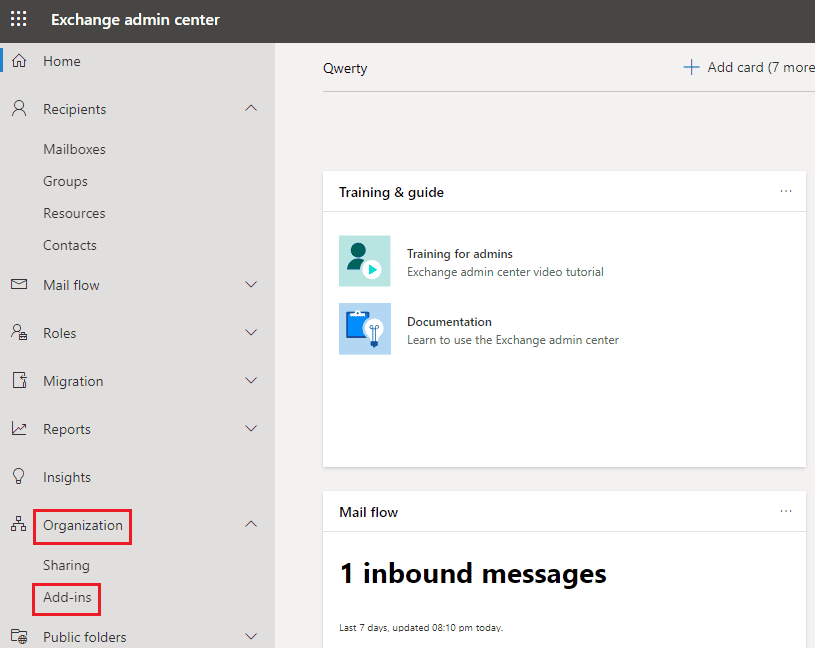Viewport: 815px width, 648px height.
Task: Open the Training for admins link
Action: (459, 254)
